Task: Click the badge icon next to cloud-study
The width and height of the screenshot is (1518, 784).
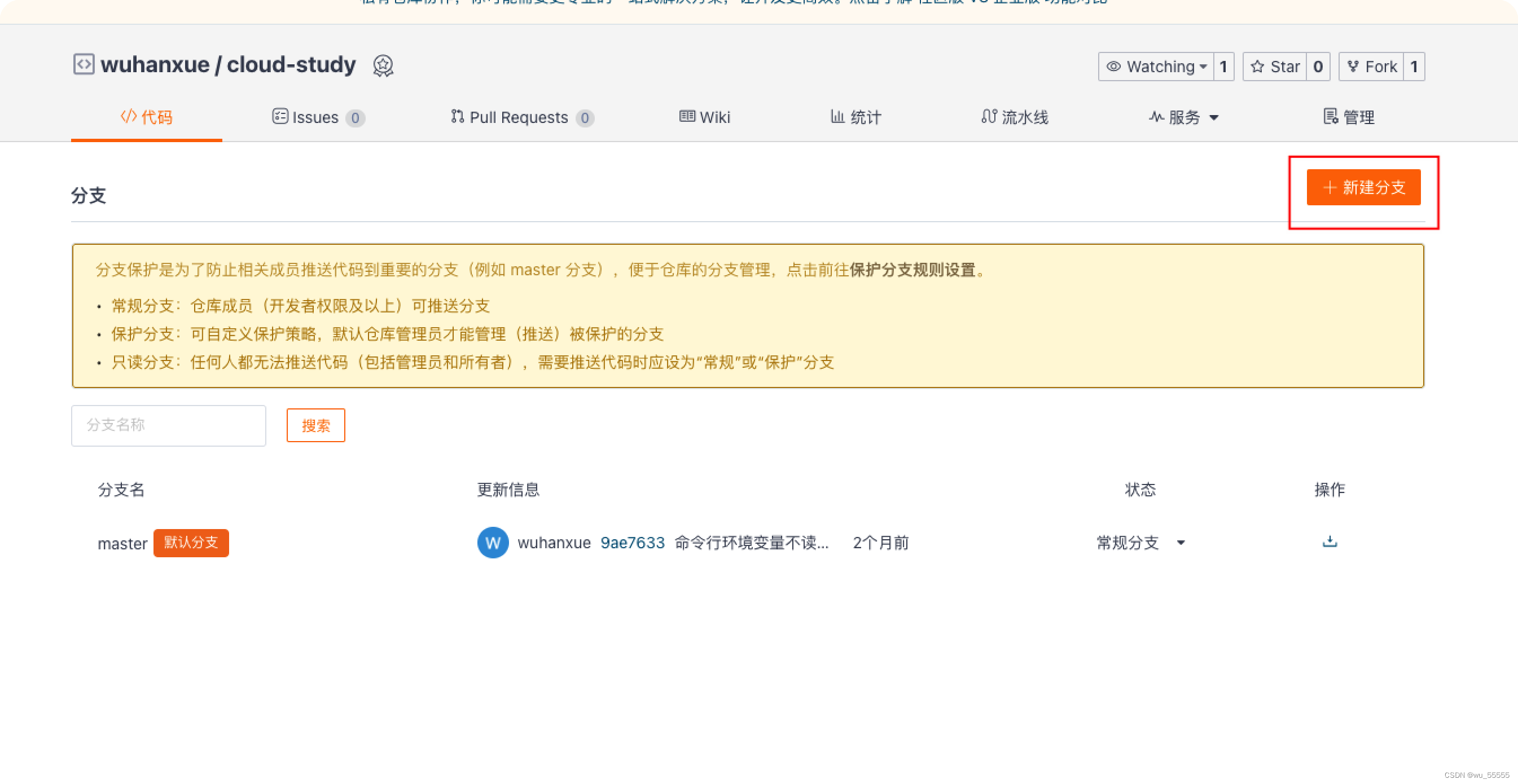Action: coord(383,66)
